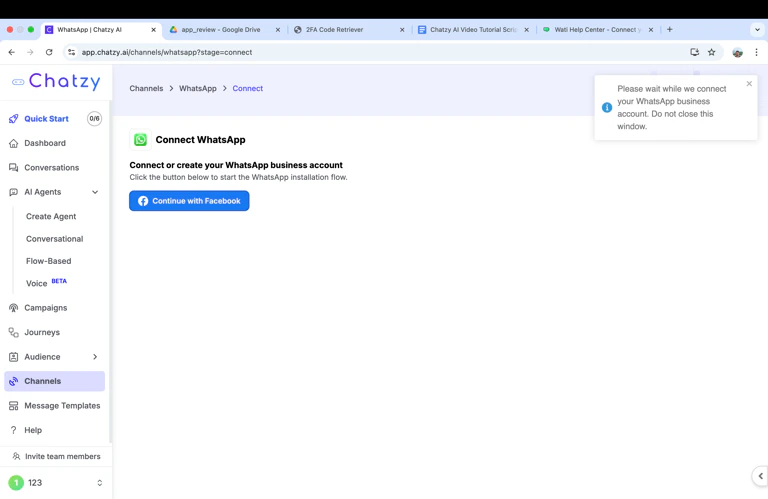Click the Help question mark icon
Viewport: 768px width, 499px height.
coord(14,430)
